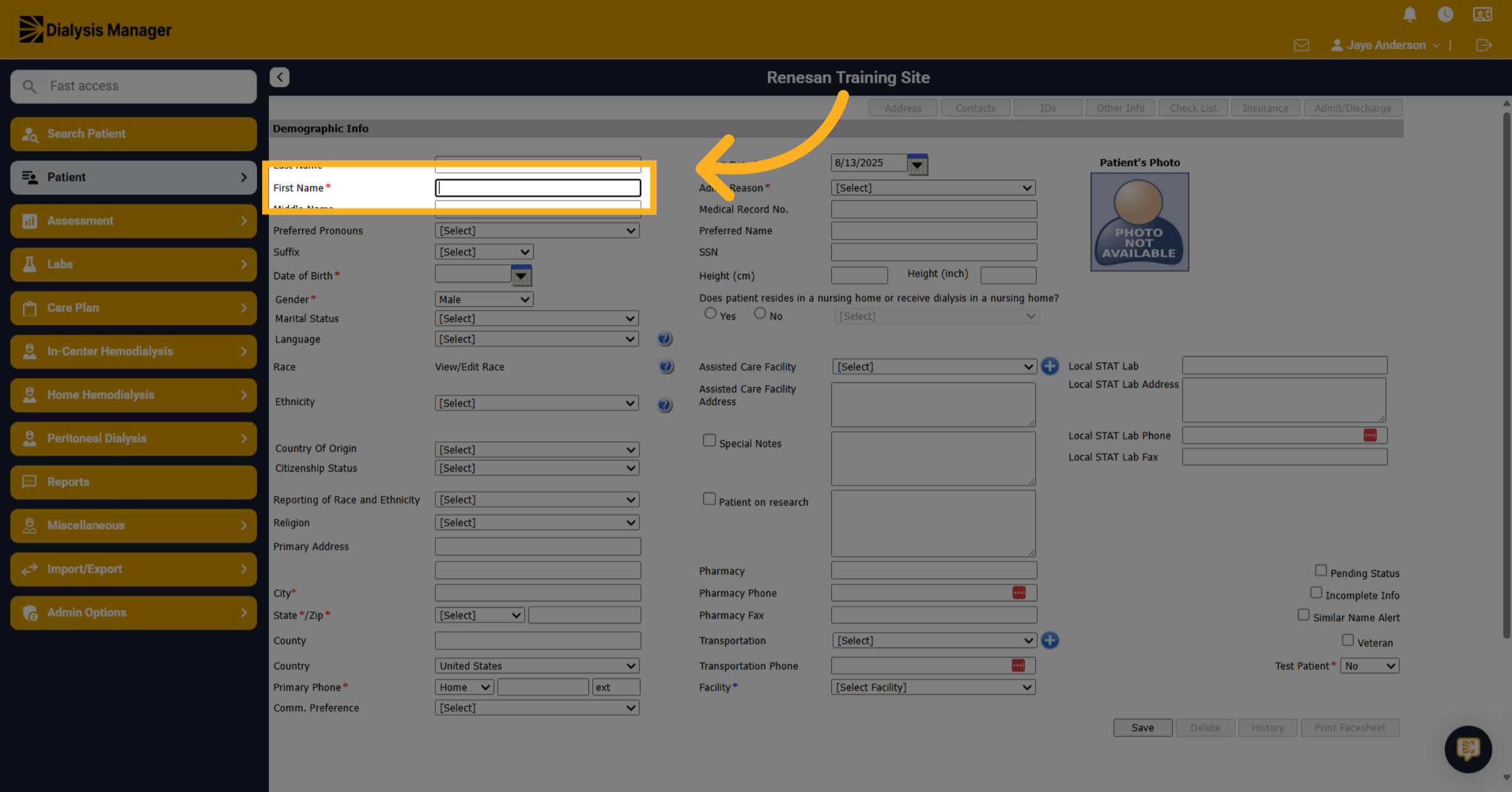The width and height of the screenshot is (1512, 792).
Task: Enable the Veteran checkbox
Action: pos(1348,640)
